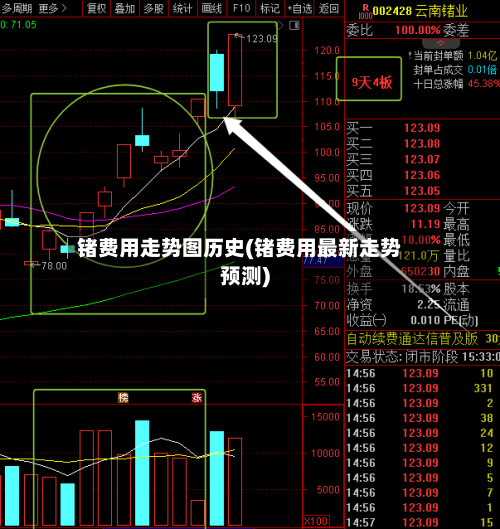Image resolution: width=500 pixels, height=529 pixels.
Task: Open the 复权 adjustment option
Action: click(96, 8)
